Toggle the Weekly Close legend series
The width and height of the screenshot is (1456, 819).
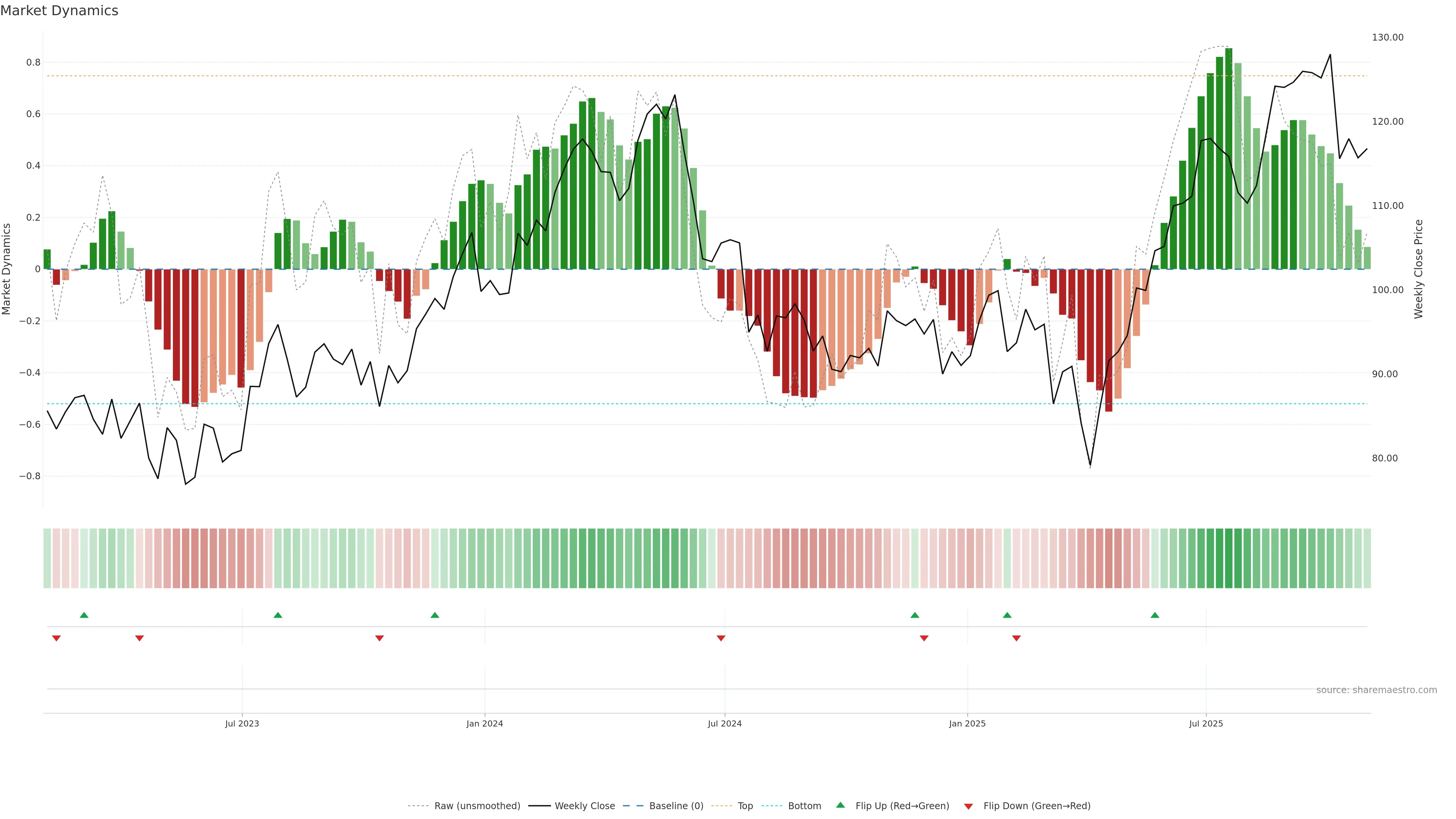tap(584, 806)
